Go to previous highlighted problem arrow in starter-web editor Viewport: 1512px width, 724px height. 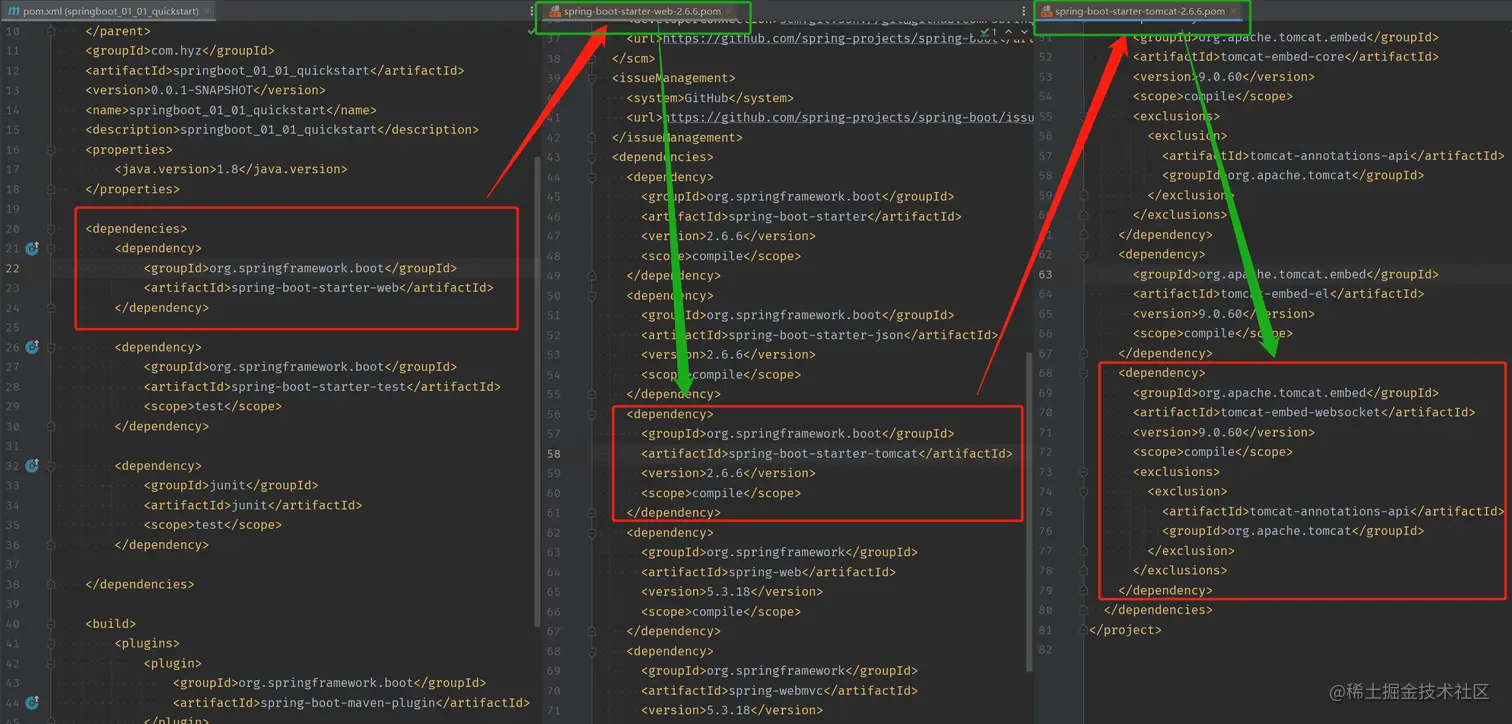point(1009,33)
